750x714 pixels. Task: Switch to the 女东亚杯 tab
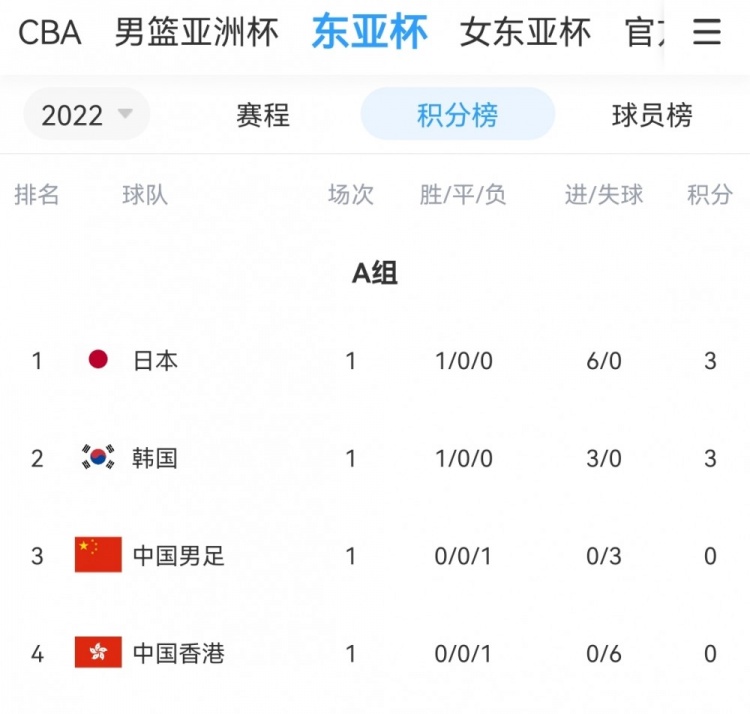(x=525, y=33)
